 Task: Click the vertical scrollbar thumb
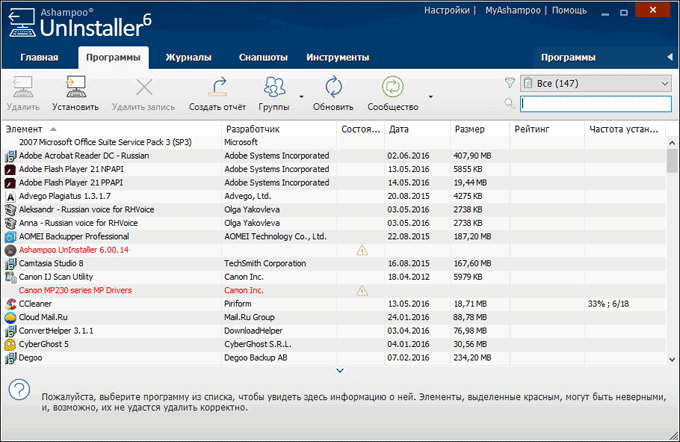[x=672, y=160]
